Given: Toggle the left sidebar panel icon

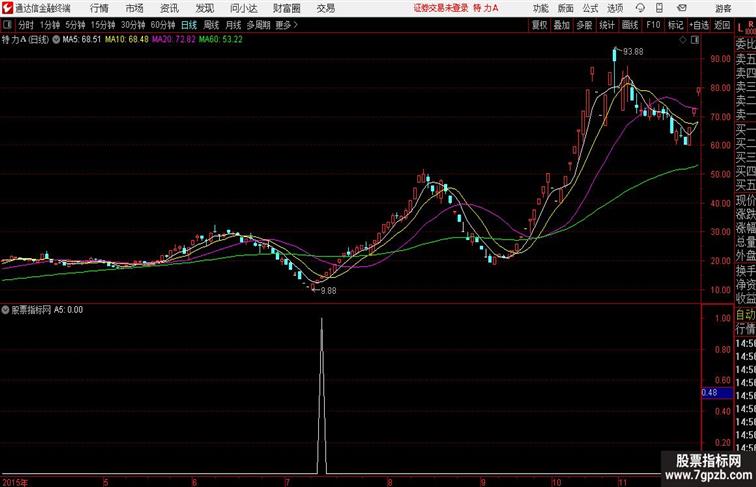Looking at the screenshot, I should [x=7, y=25].
